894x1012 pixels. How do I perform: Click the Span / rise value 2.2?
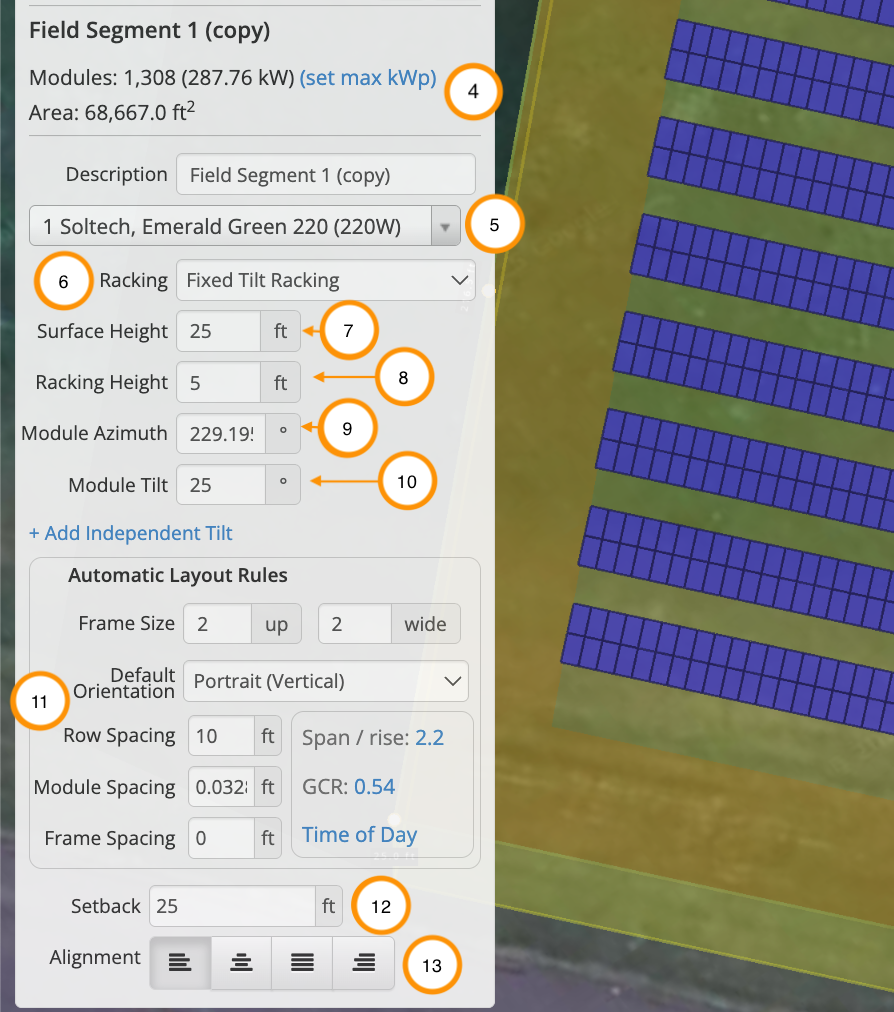point(431,738)
